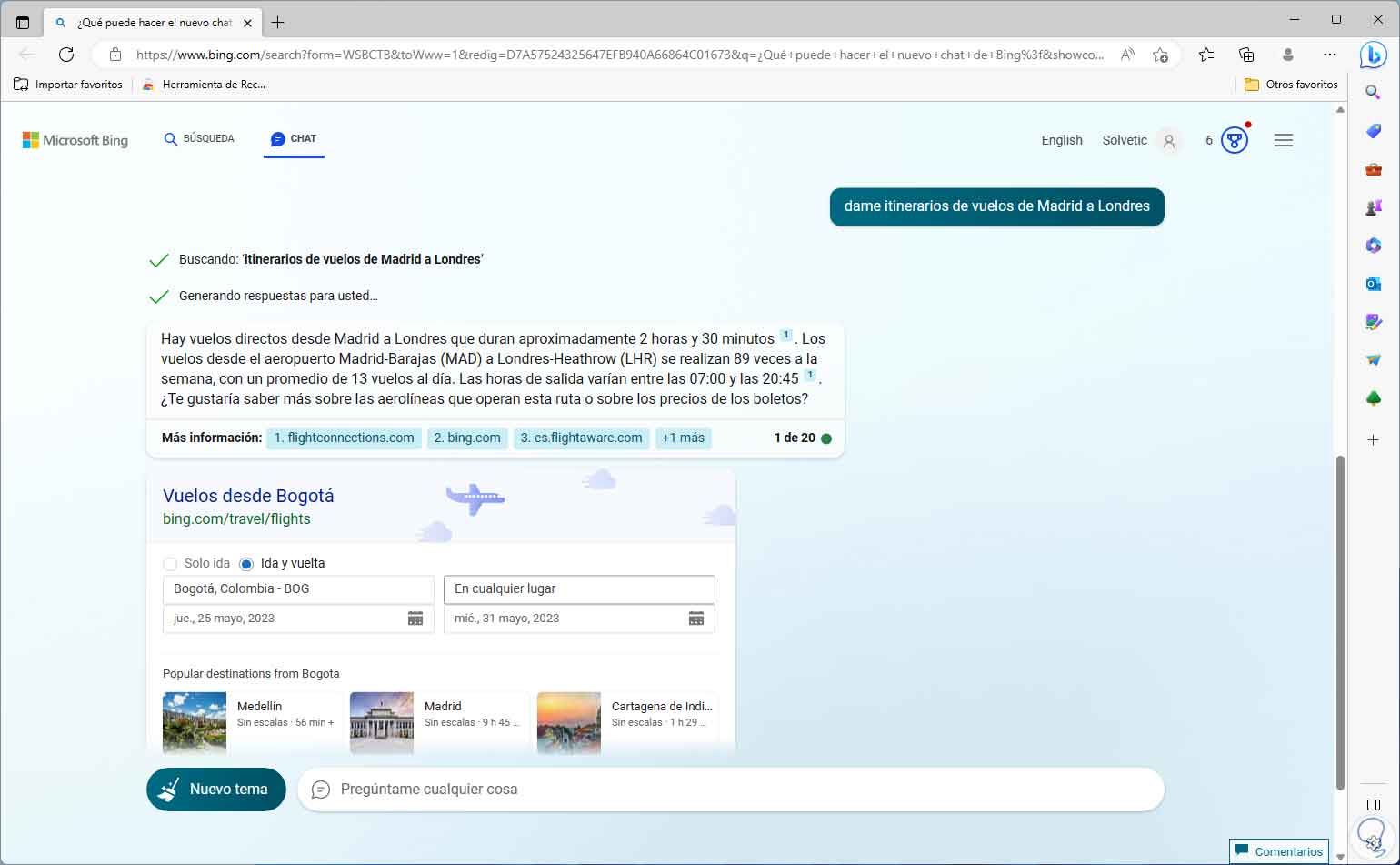Image resolution: width=1400 pixels, height=865 pixels.
Task: Open the Solvetic account avatar
Action: (1169, 141)
